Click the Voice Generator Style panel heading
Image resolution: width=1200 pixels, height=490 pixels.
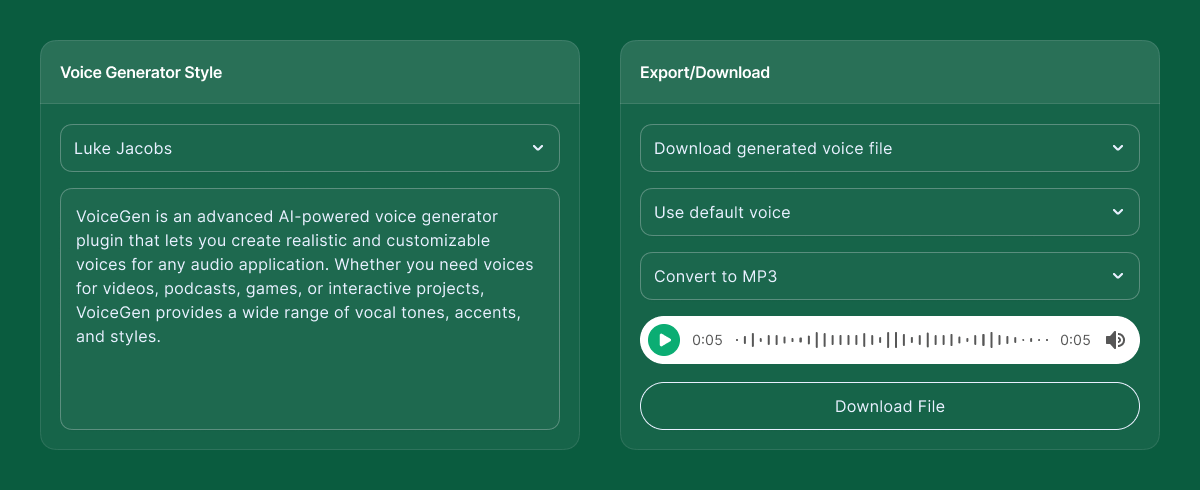point(141,73)
